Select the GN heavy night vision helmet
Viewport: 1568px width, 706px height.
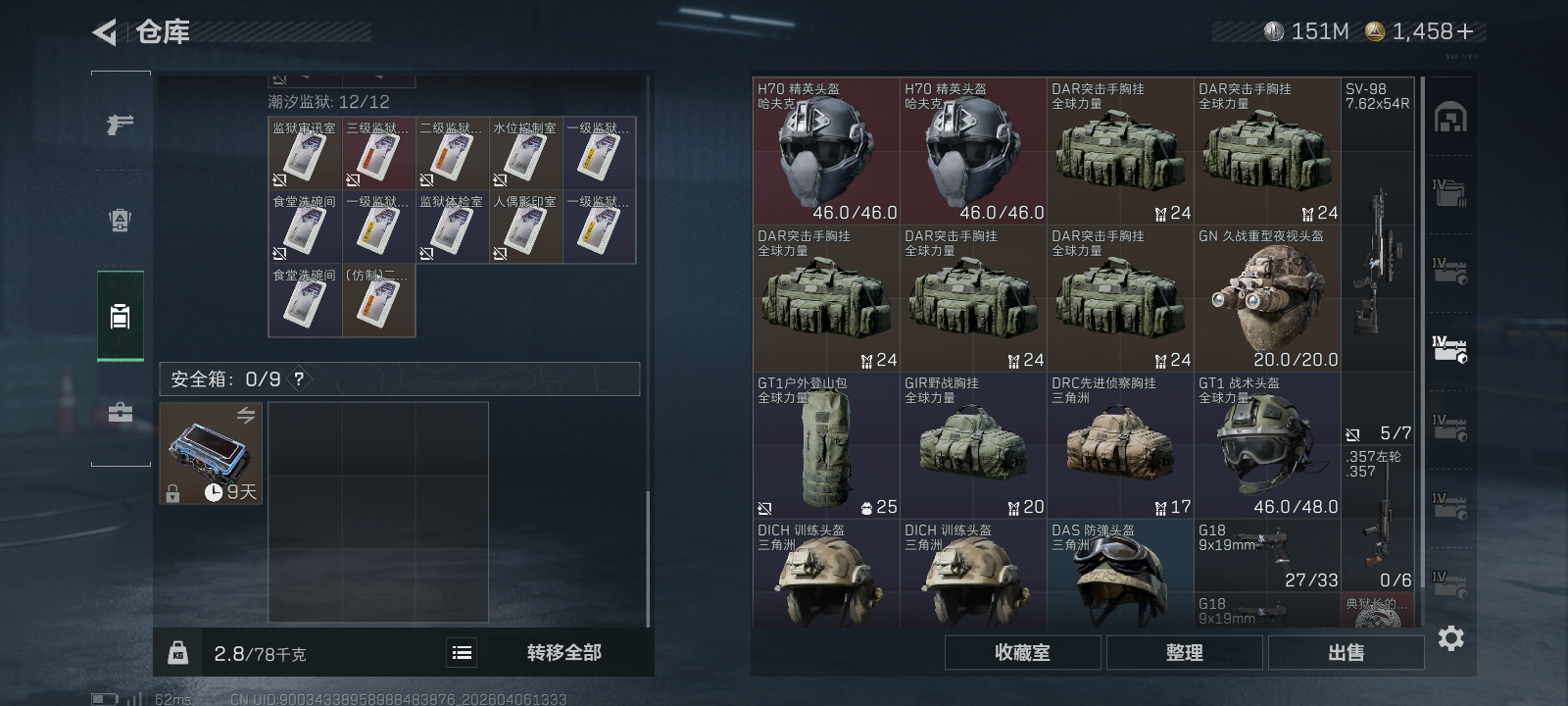(x=1267, y=298)
